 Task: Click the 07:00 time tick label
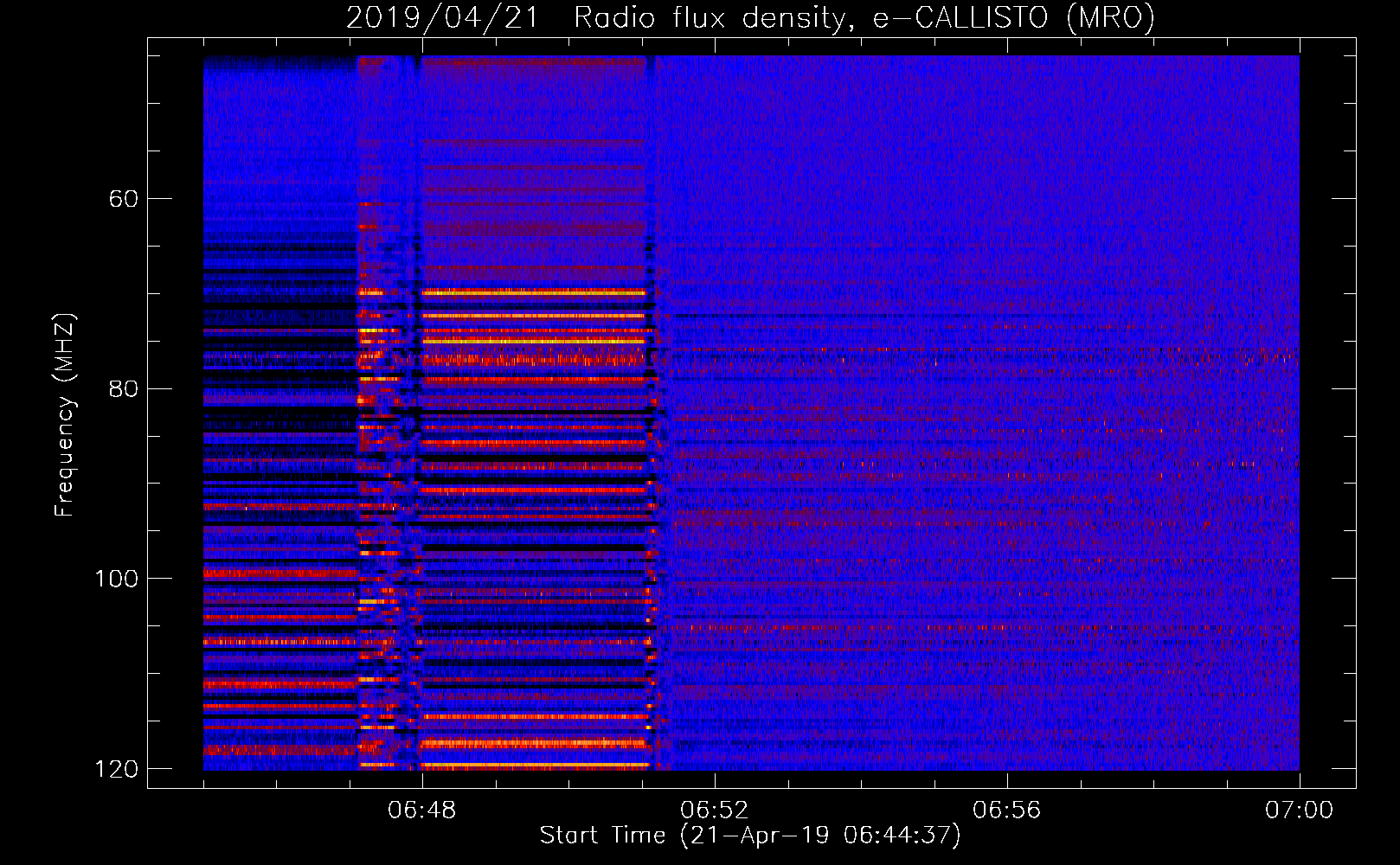pyautogui.click(x=1300, y=811)
